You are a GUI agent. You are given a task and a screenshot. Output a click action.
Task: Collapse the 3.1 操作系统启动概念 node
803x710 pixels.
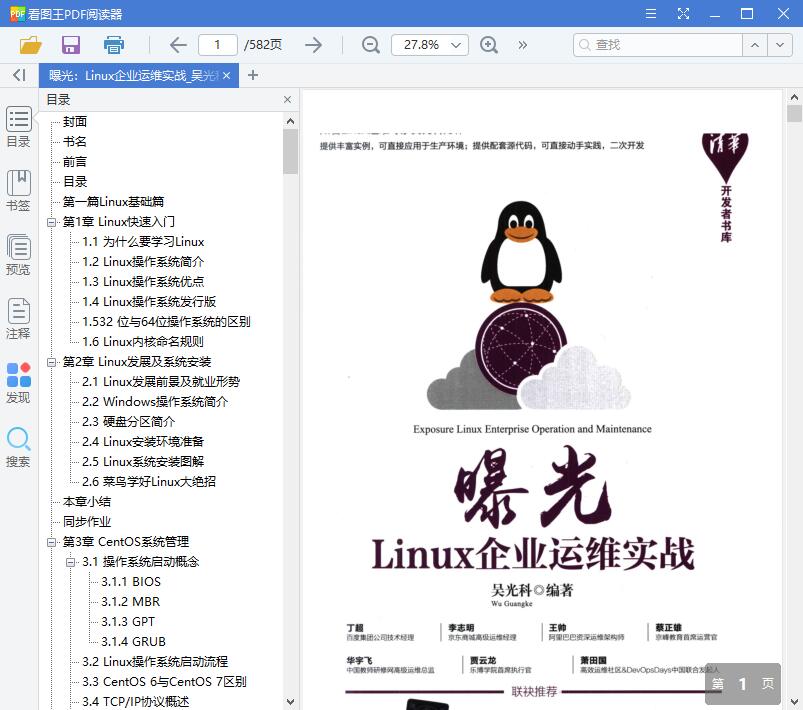[x=71, y=562]
